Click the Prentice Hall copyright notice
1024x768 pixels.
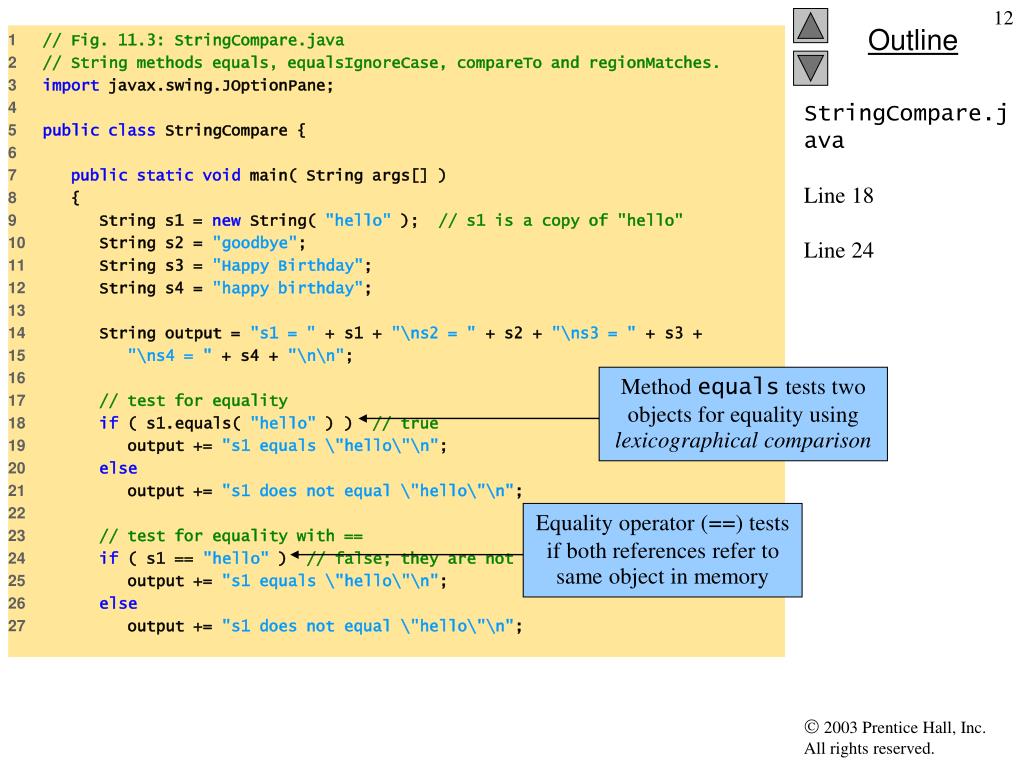click(895, 737)
